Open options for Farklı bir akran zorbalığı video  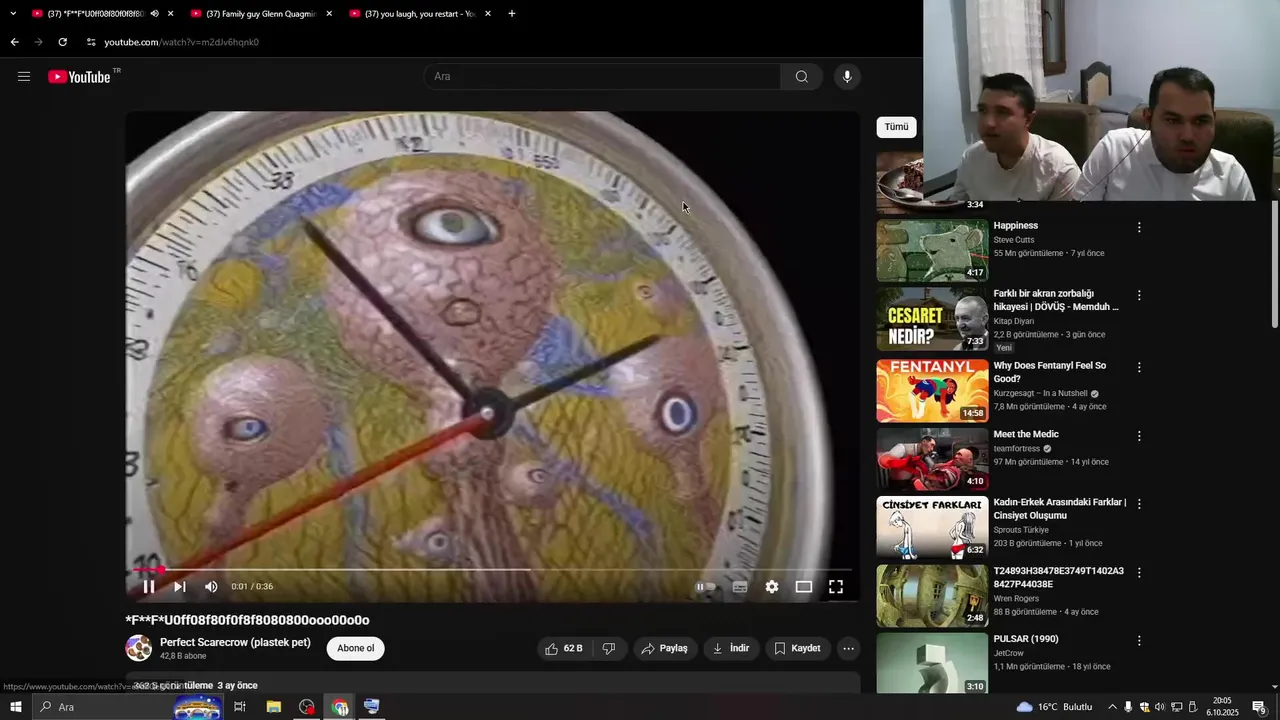click(1139, 296)
